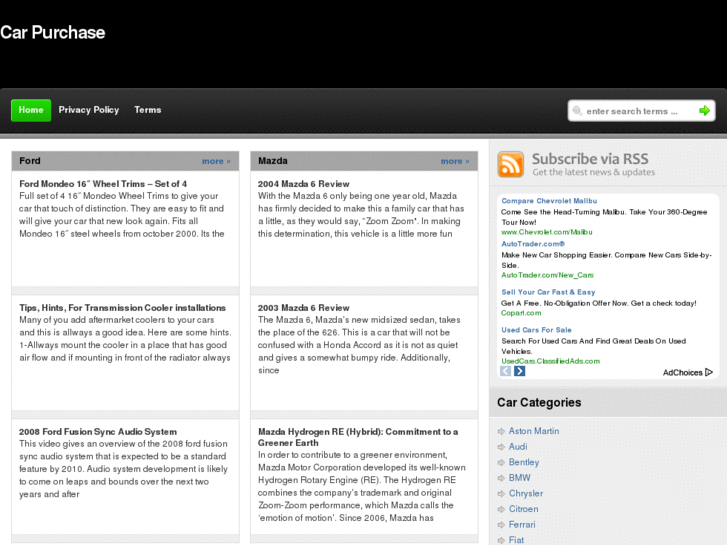Viewport: 727px width, 545px height.
Task: Open AutoTrader.com ad title
Action: (533, 244)
